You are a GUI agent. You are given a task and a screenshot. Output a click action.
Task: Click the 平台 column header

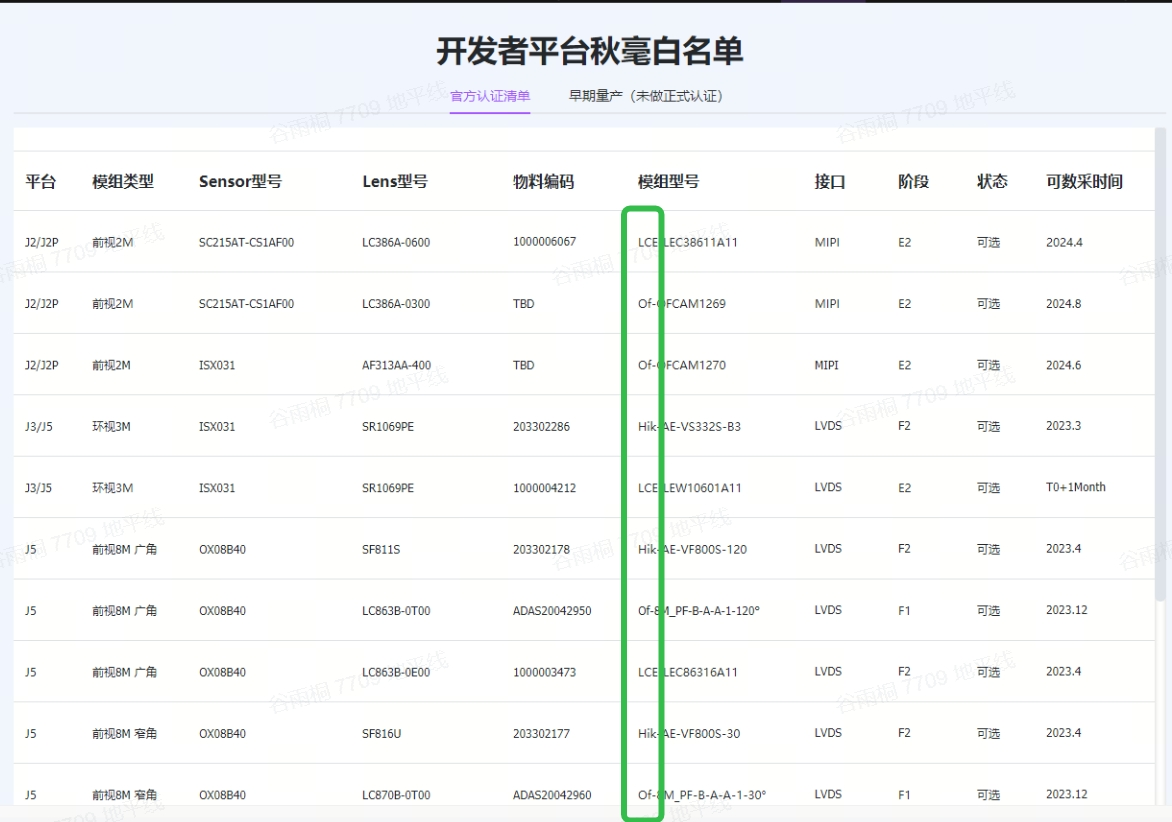40,181
